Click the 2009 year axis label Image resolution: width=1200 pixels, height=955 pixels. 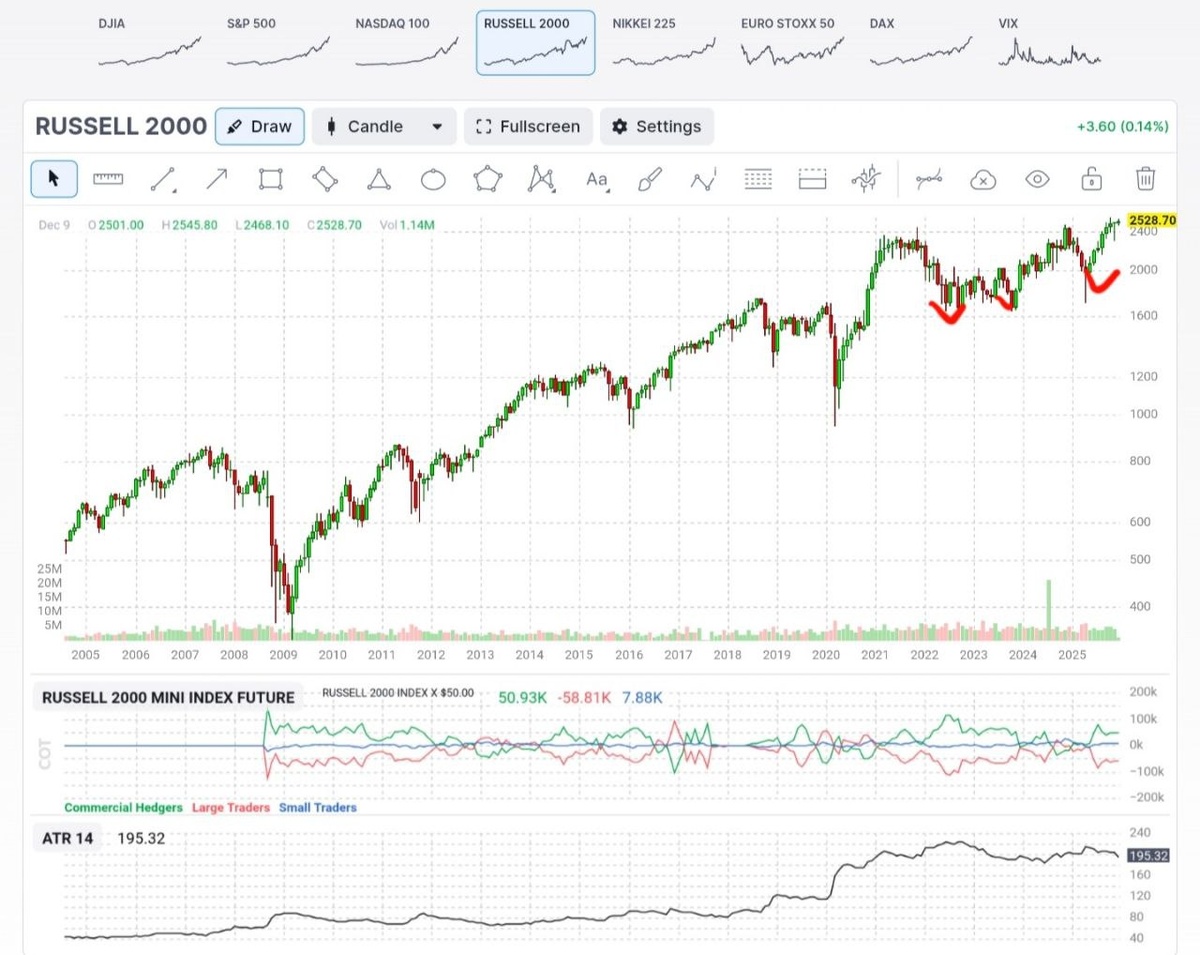(283, 655)
